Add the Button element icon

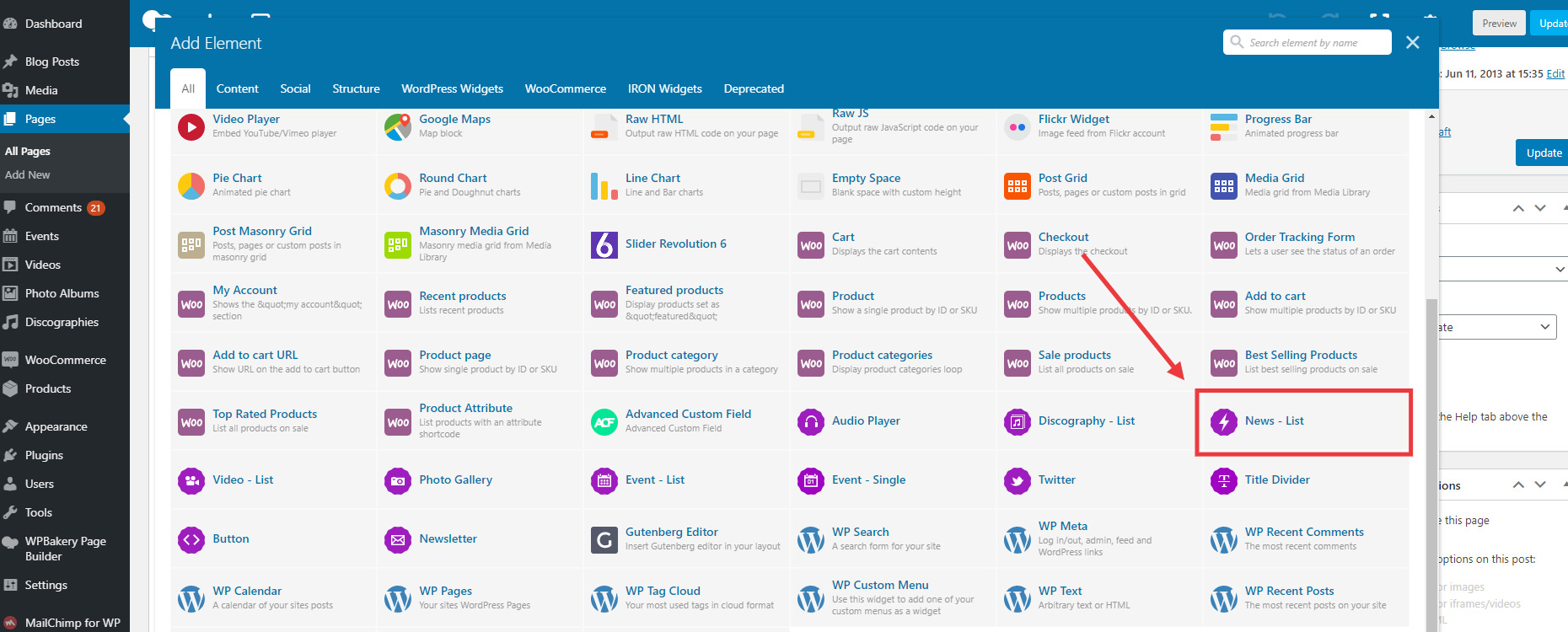point(191,540)
